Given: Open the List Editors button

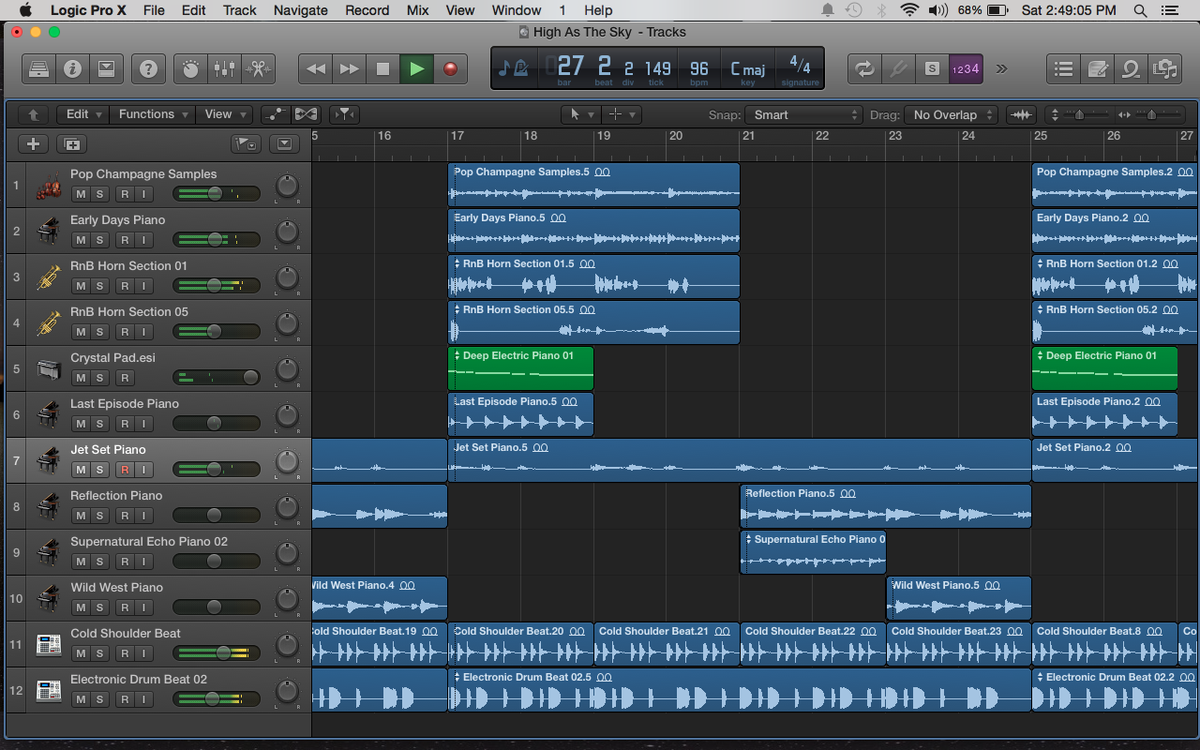Looking at the screenshot, I should click(x=1064, y=69).
